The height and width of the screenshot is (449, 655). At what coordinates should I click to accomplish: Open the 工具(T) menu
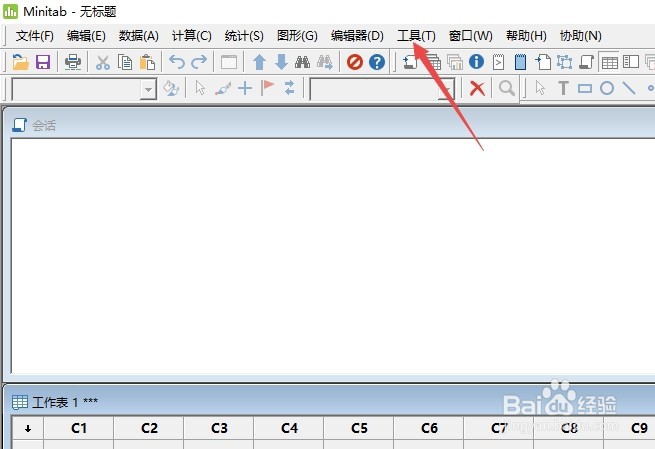click(x=416, y=36)
